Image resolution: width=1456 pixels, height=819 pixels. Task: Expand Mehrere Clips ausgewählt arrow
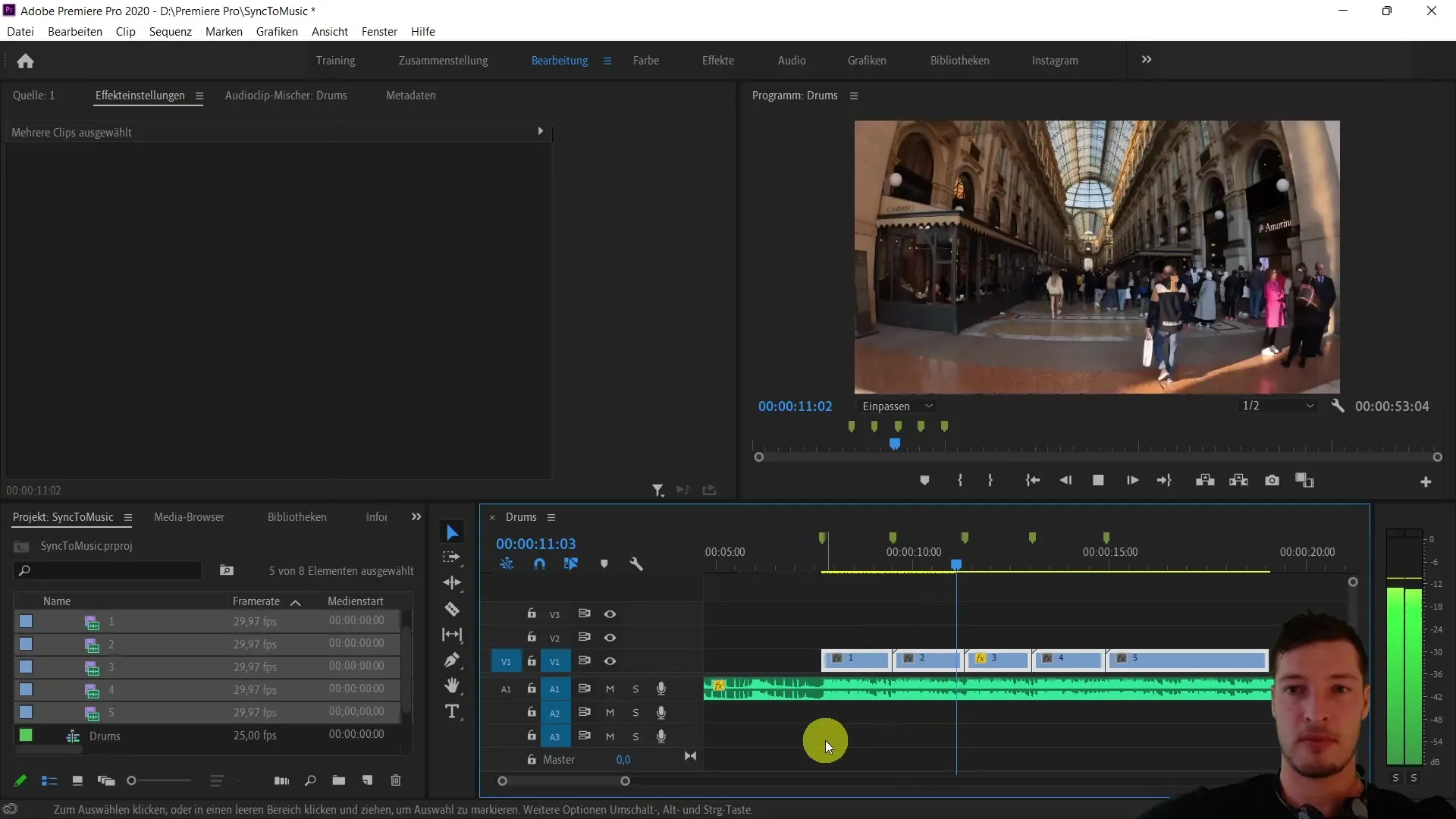541,131
